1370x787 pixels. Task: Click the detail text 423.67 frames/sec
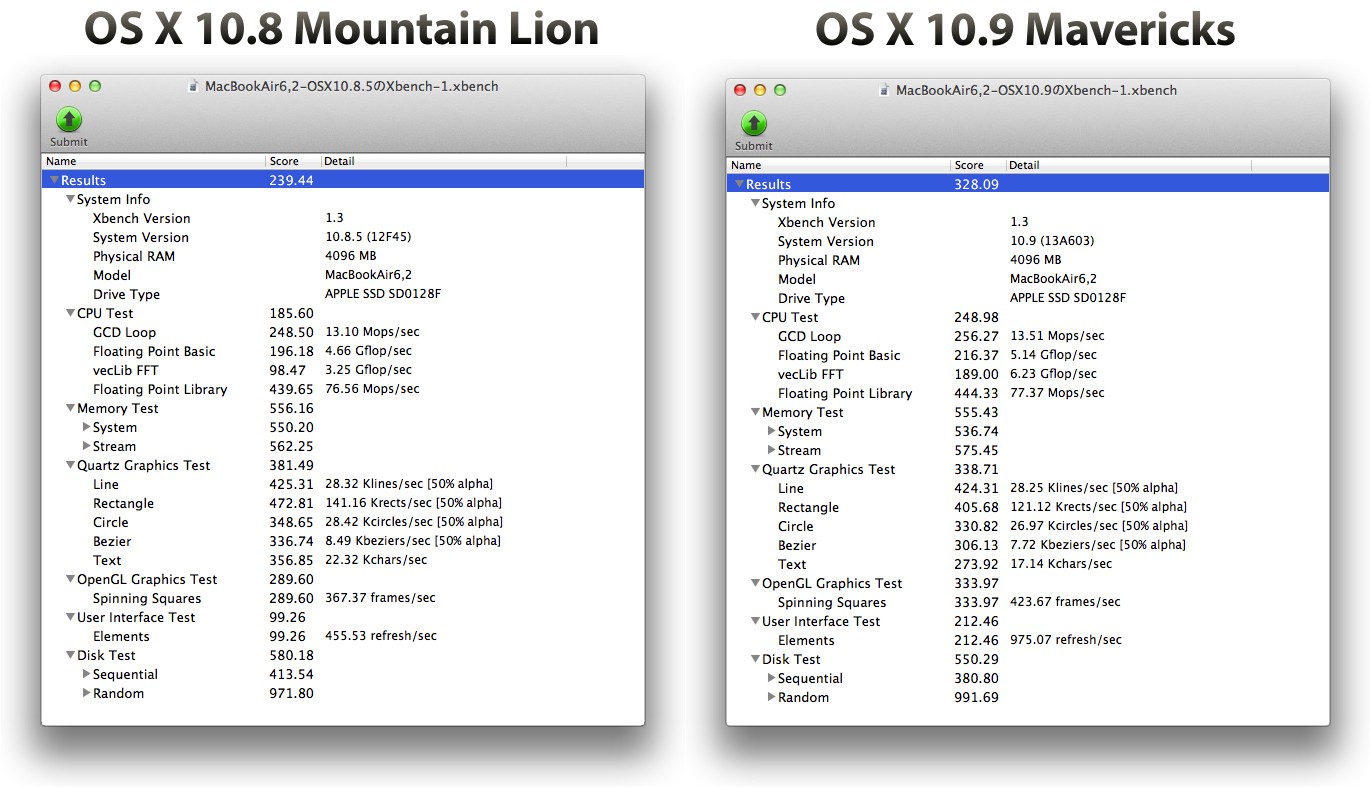tap(1065, 602)
